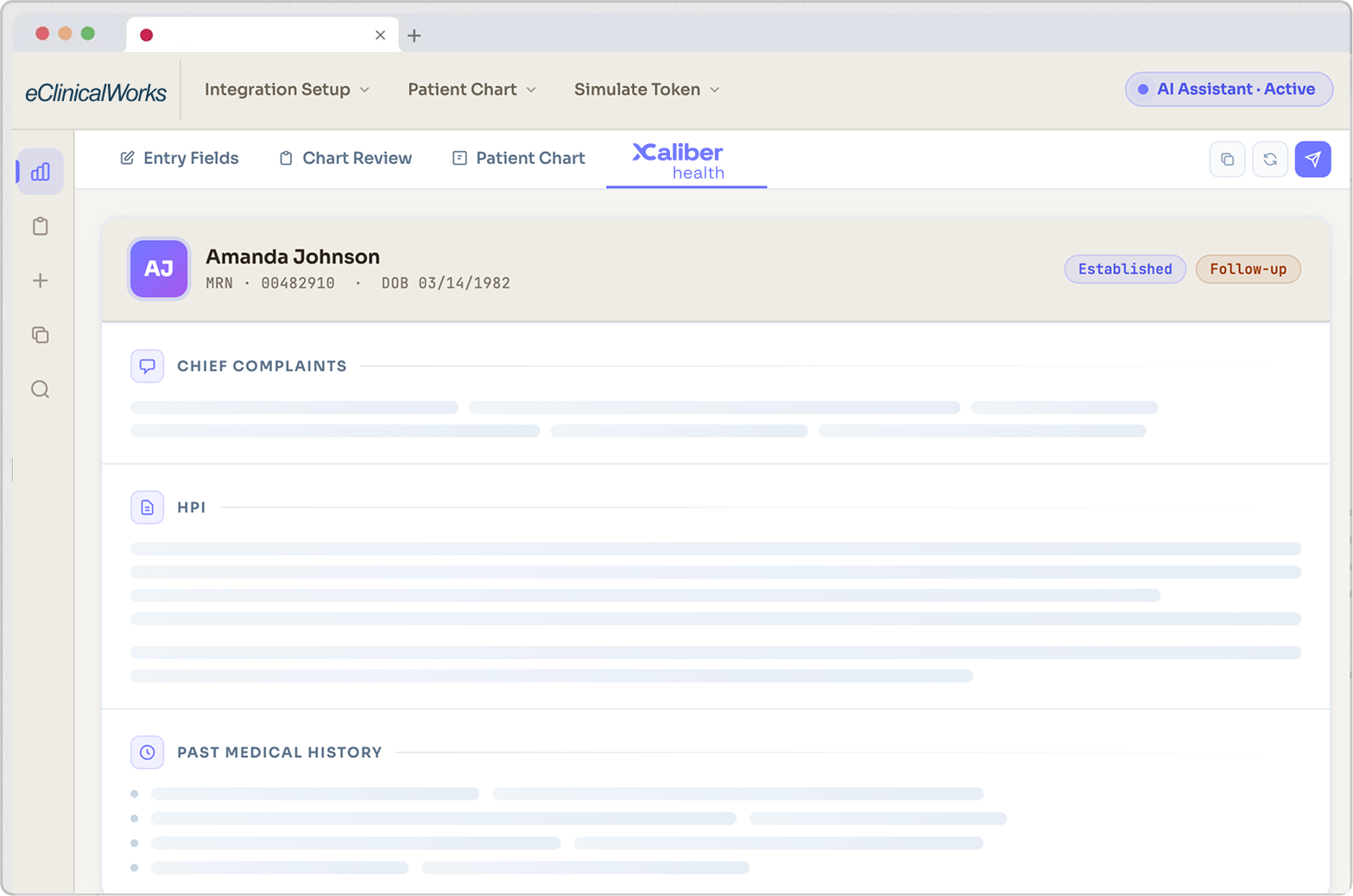Expand the Simulate Token dropdown
The height and width of the screenshot is (896, 1353).
647,90
